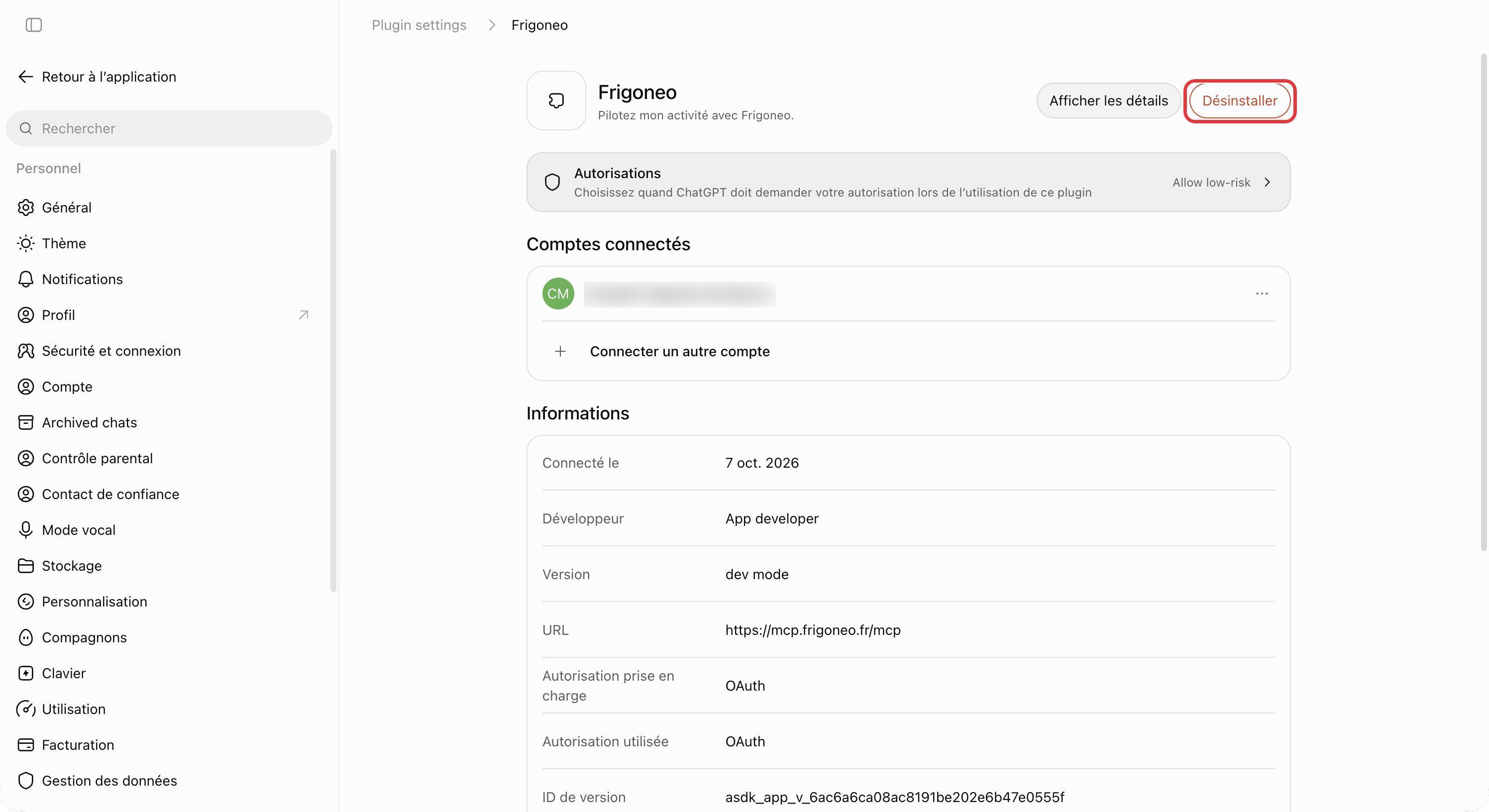Image resolution: width=1489 pixels, height=812 pixels.
Task: Open Archived chats box icon
Action: pyautogui.click(x=25, y=422)
